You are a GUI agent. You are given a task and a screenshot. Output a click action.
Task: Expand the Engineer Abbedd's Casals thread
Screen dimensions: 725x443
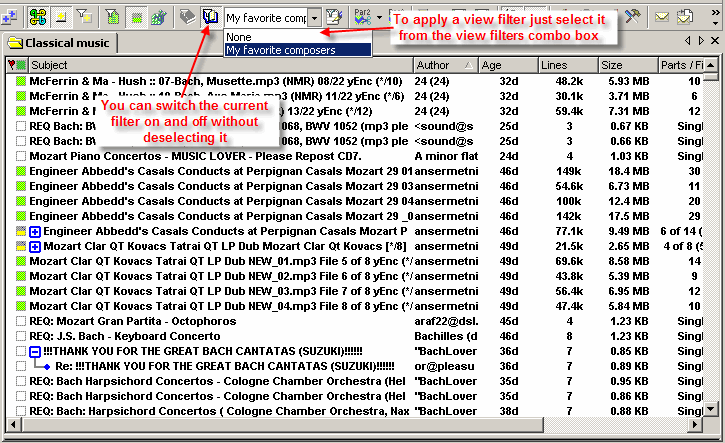[36, 231]
